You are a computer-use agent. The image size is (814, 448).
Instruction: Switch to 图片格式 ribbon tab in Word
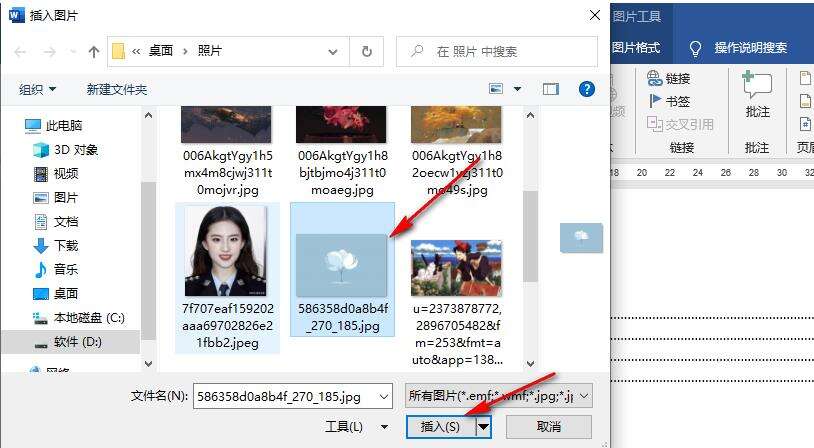click(636, 48)
